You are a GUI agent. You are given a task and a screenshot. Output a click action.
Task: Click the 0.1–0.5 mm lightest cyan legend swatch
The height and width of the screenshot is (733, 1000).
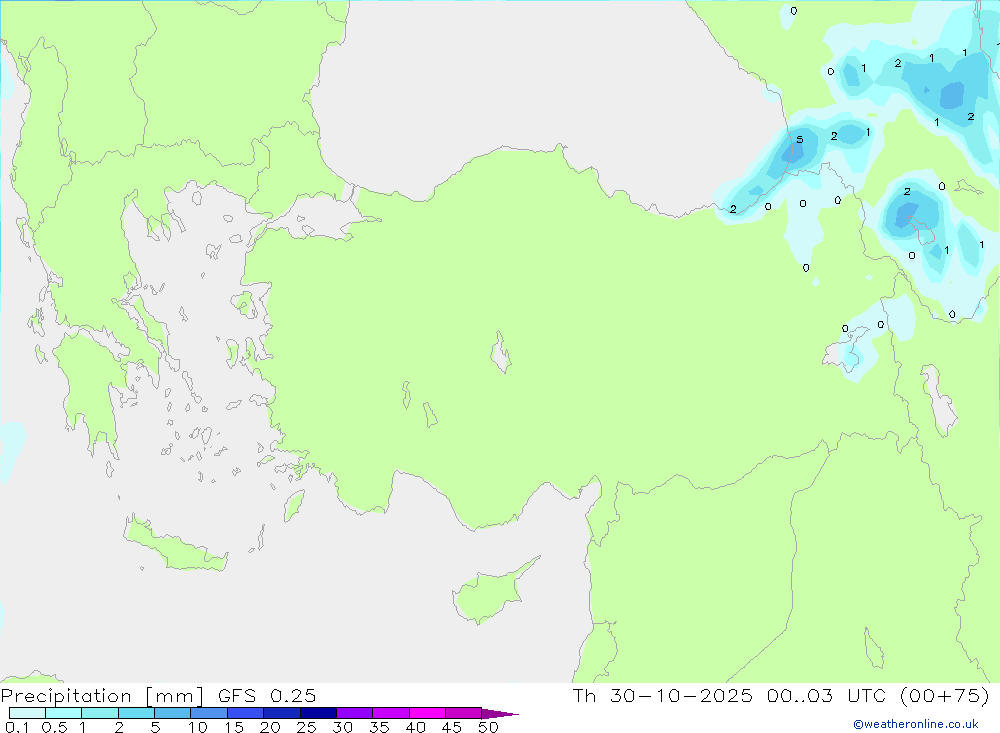(x=27, y=713)
